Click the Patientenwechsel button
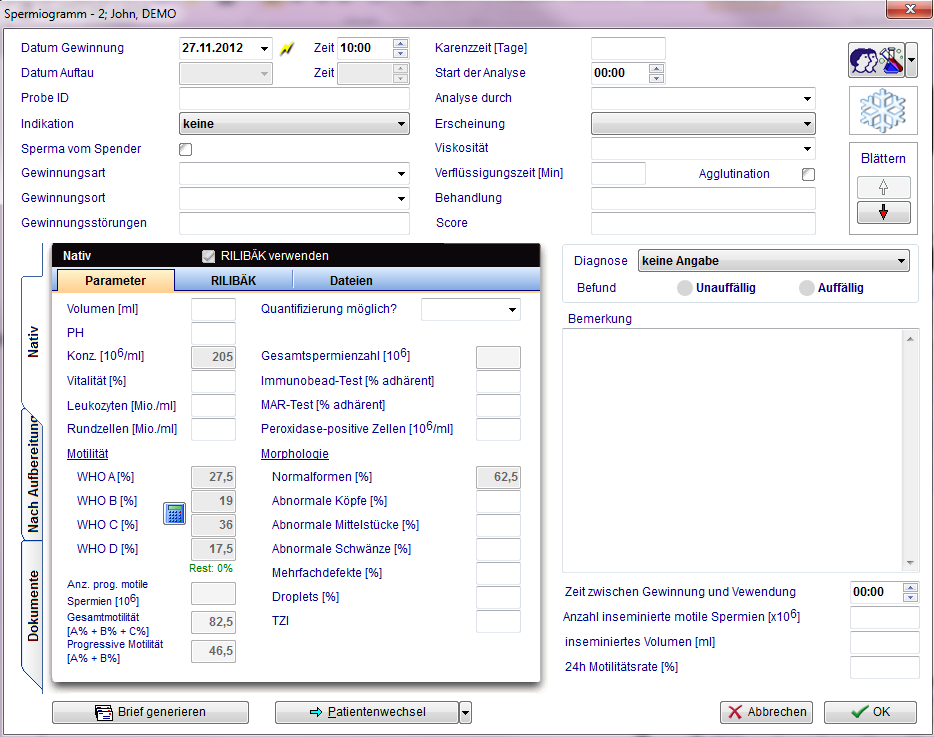 click(x=367, y=712)
